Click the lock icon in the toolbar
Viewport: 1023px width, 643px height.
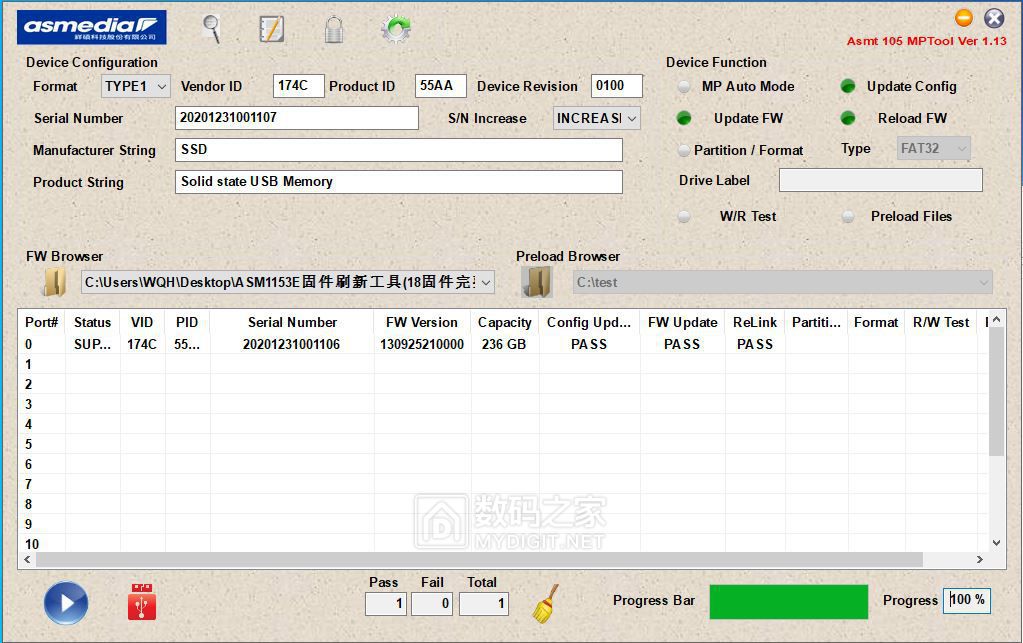(333, 28)
